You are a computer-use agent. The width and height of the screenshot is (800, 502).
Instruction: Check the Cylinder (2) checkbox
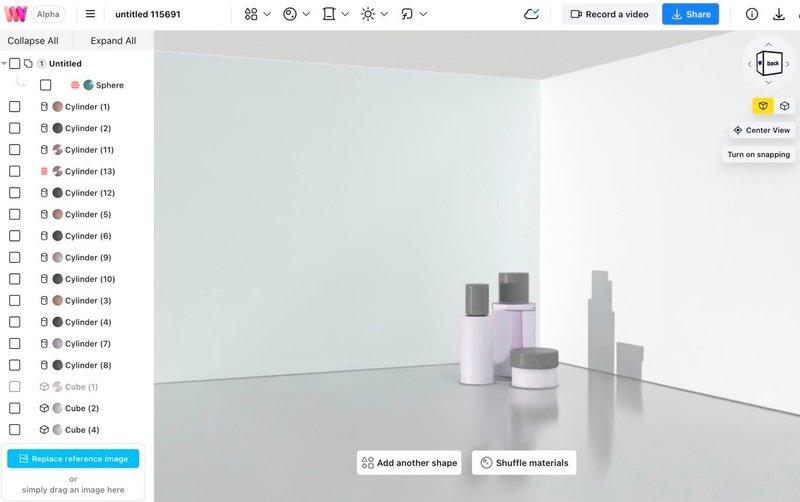coord(15,128)
